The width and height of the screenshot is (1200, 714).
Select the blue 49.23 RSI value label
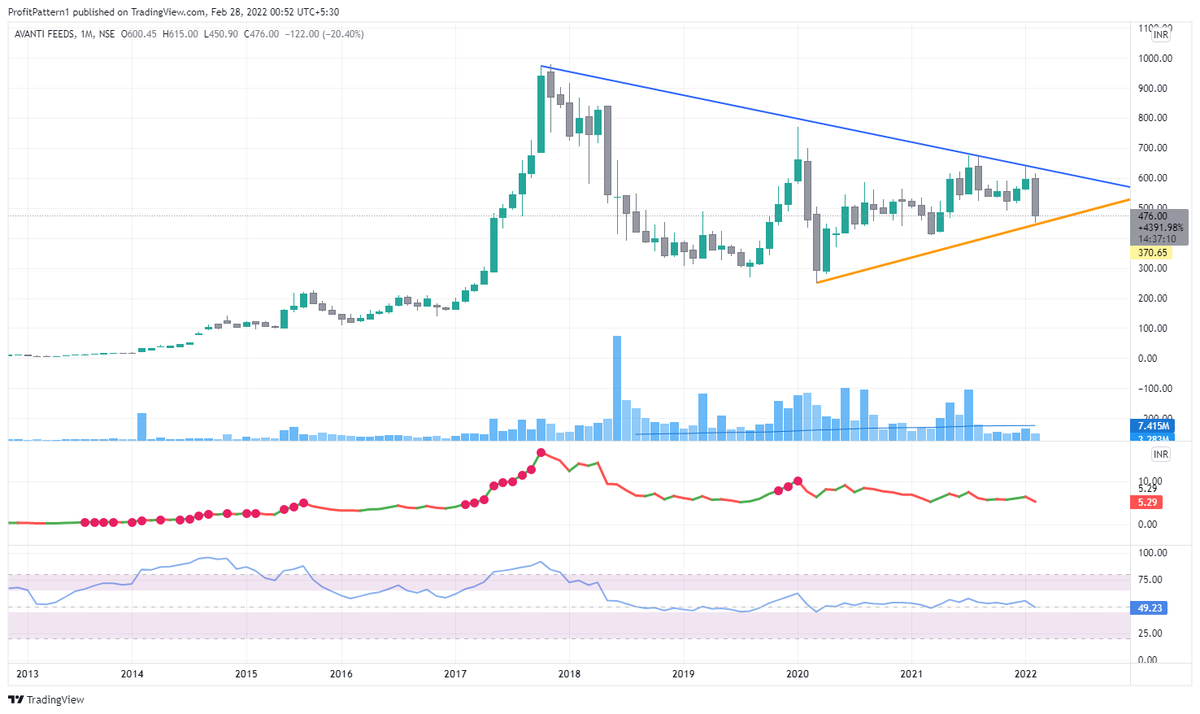tap(1147, 607)
